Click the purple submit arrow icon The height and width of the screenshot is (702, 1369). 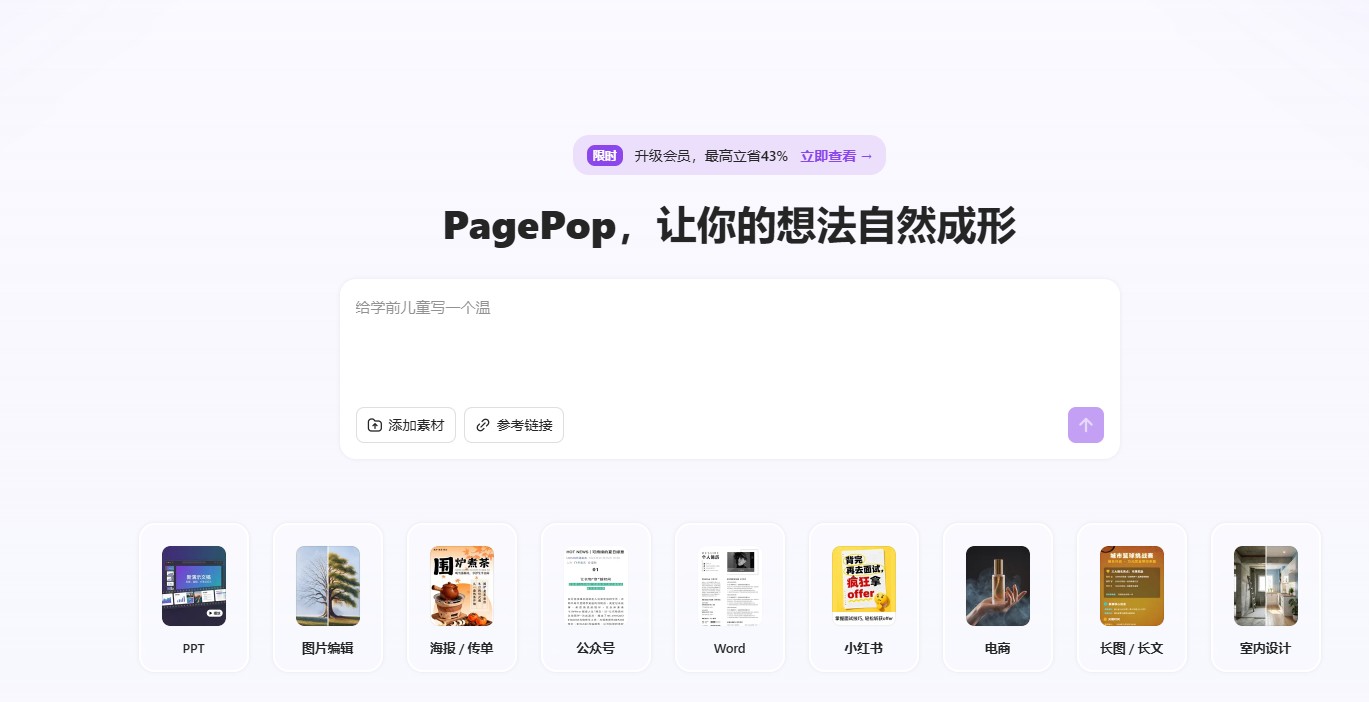[1086, 425]
